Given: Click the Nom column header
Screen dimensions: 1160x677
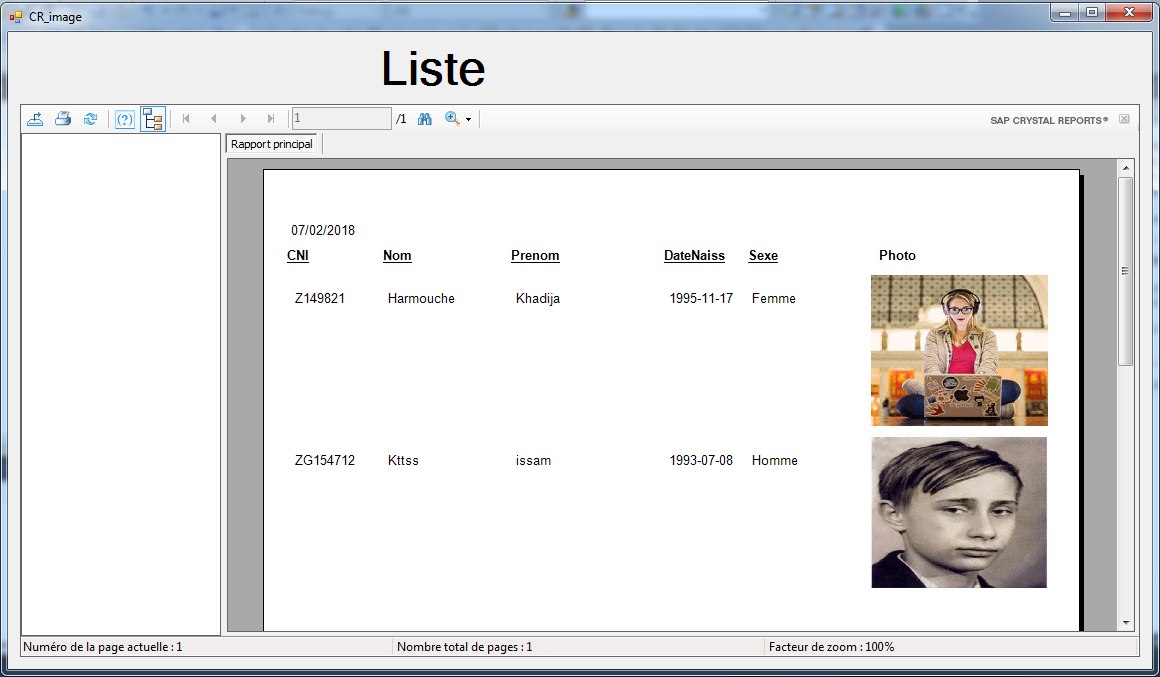Looking at the screenshot, I should pos(397,255).
